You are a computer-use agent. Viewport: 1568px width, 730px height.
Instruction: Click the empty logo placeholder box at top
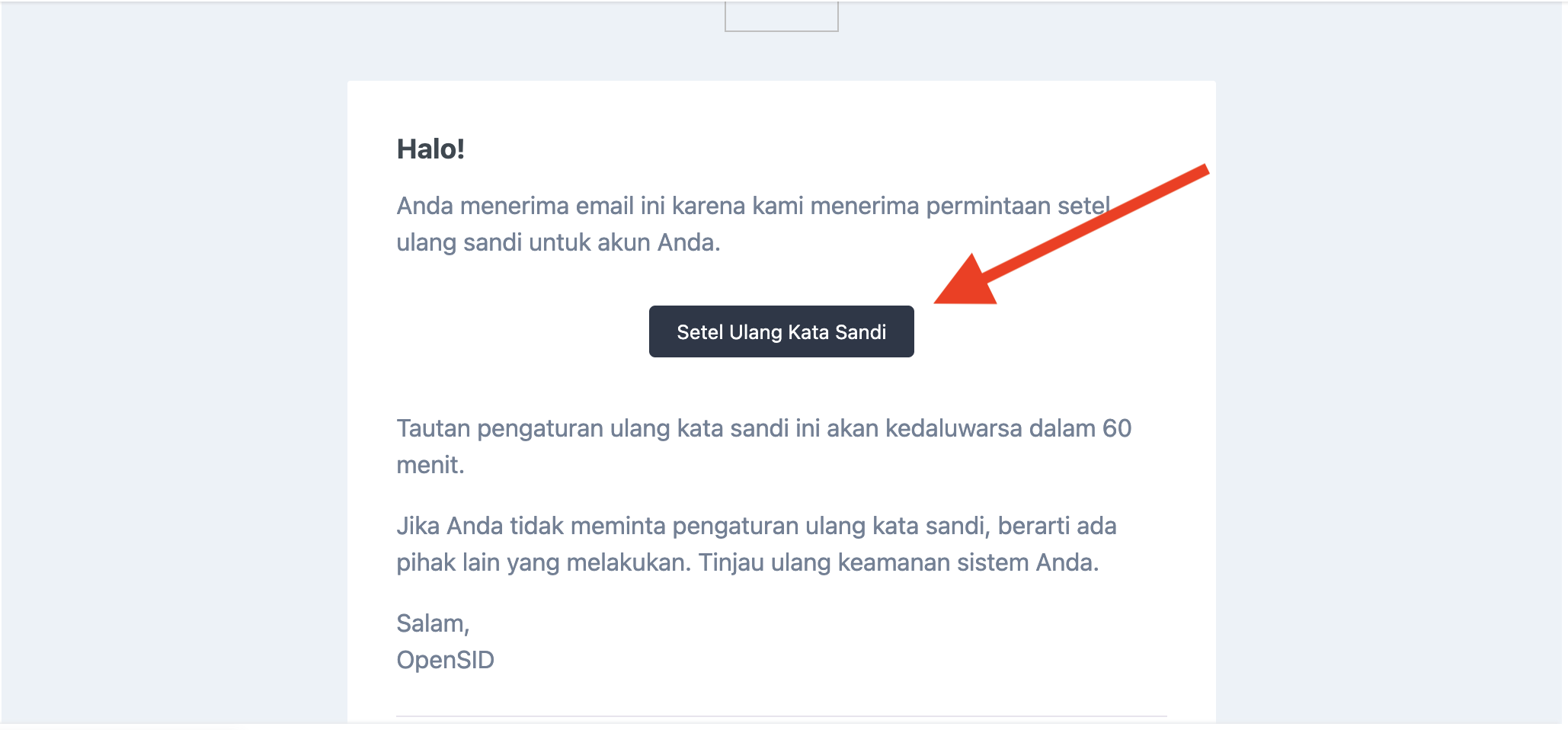781,15
